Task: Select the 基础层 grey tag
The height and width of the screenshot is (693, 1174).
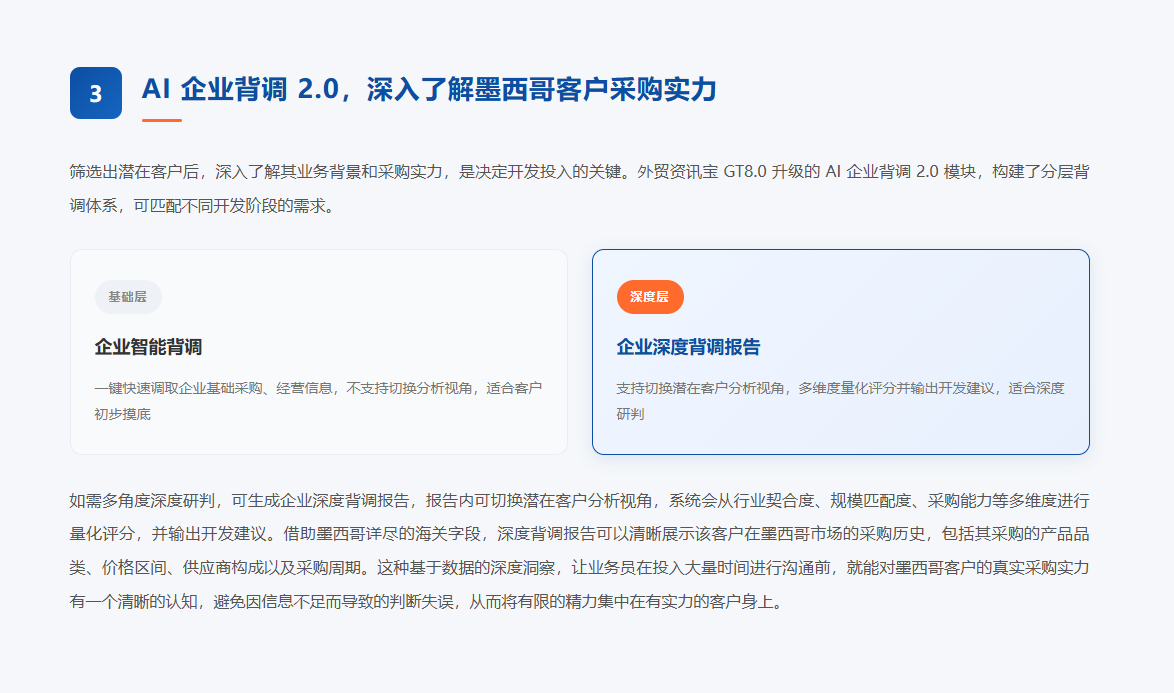Action: [x=128, y=297]
